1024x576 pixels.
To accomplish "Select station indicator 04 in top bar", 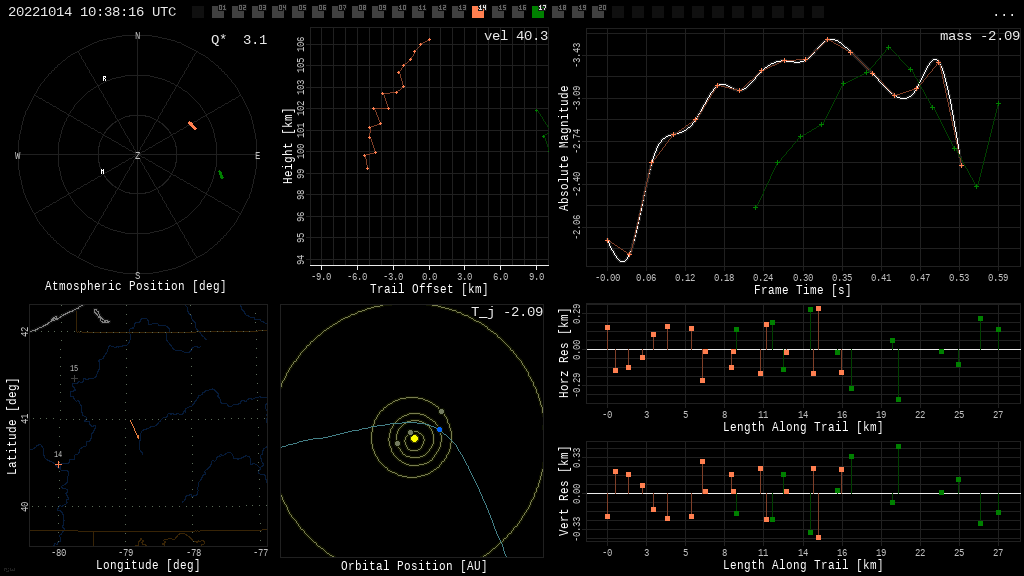I will (278, 11).
